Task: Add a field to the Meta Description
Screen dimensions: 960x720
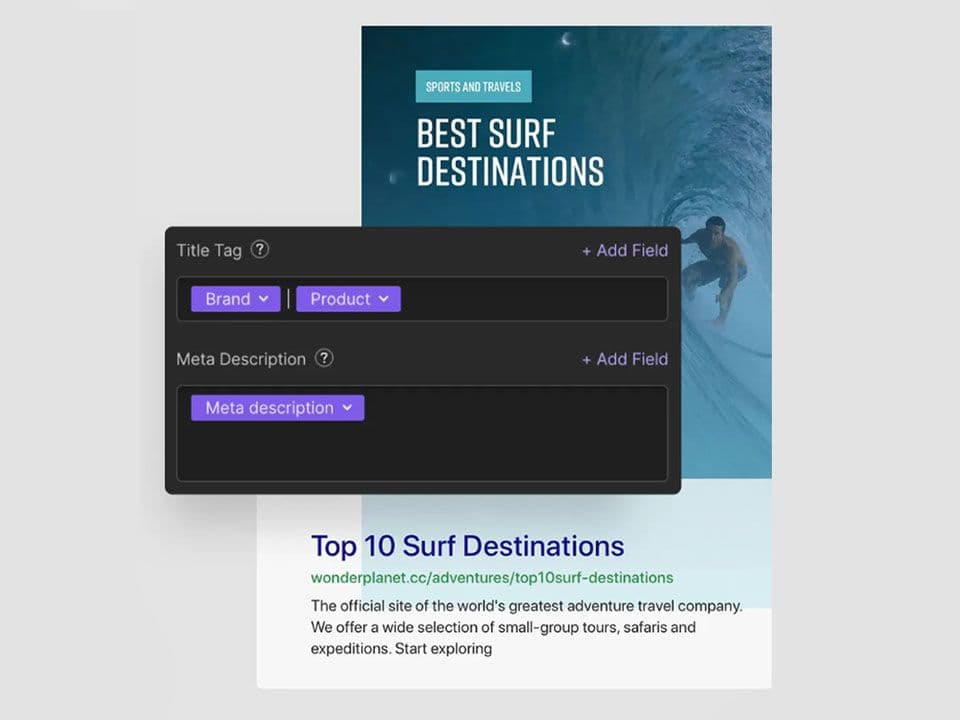Action: (x=625, y=359)
